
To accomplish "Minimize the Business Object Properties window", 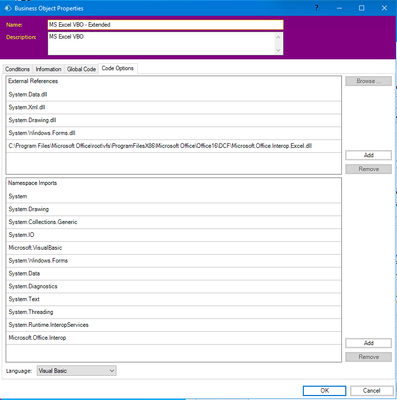I will 339,8.
